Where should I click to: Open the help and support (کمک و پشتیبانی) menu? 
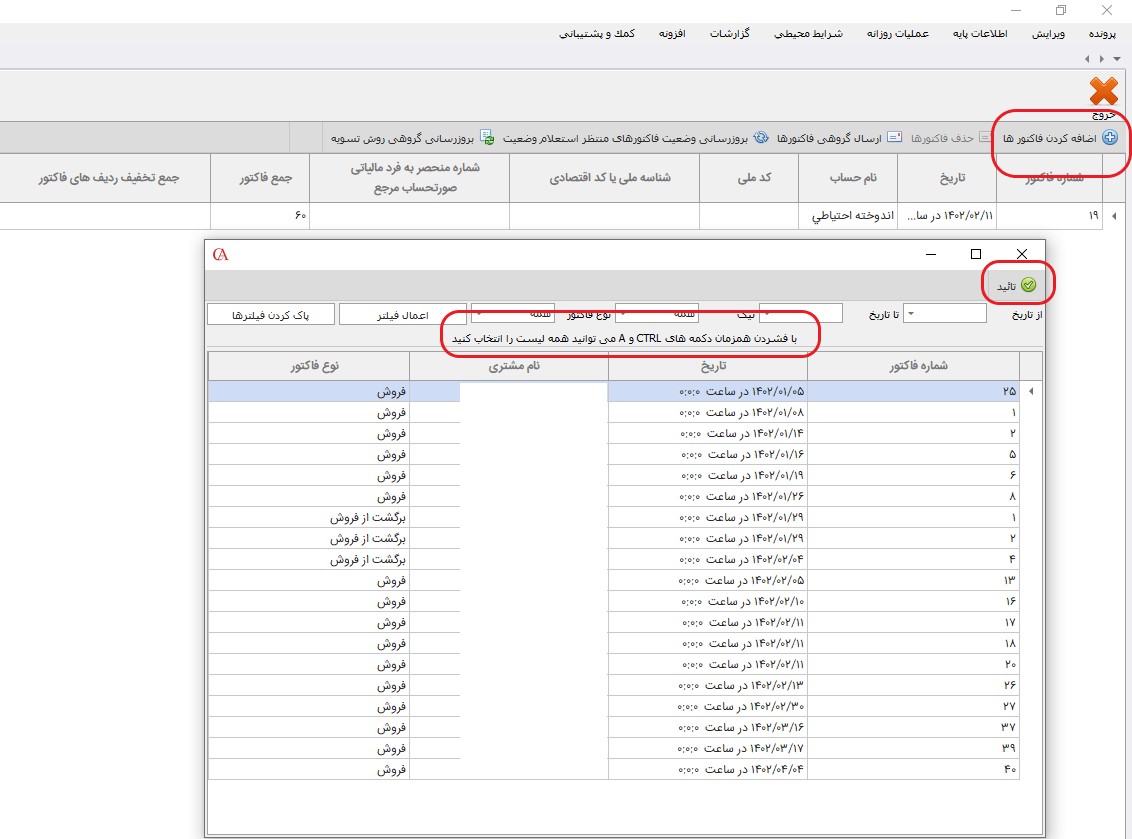(x=597, y=34)
